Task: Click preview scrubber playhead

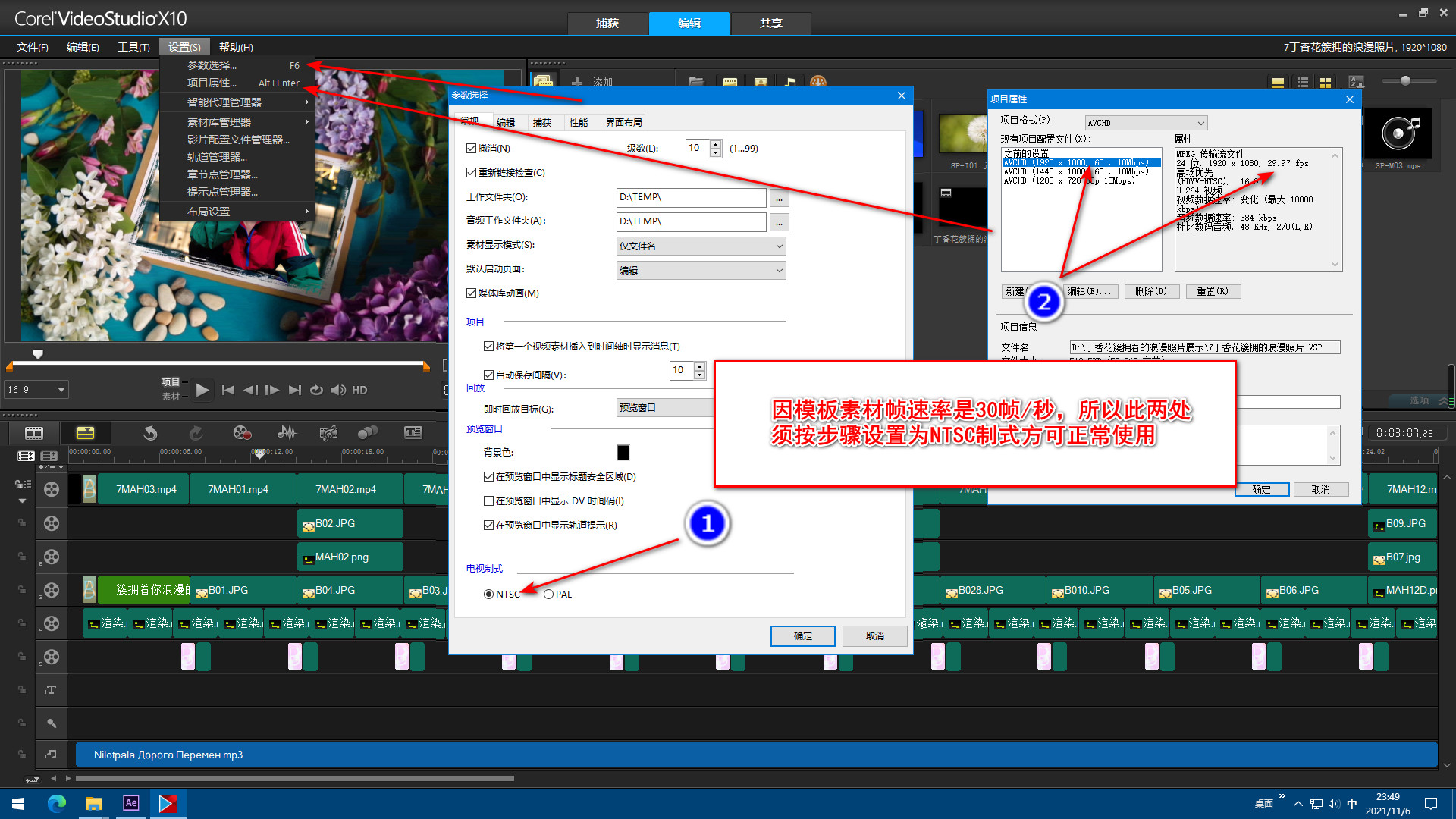Action: [38, 354]
